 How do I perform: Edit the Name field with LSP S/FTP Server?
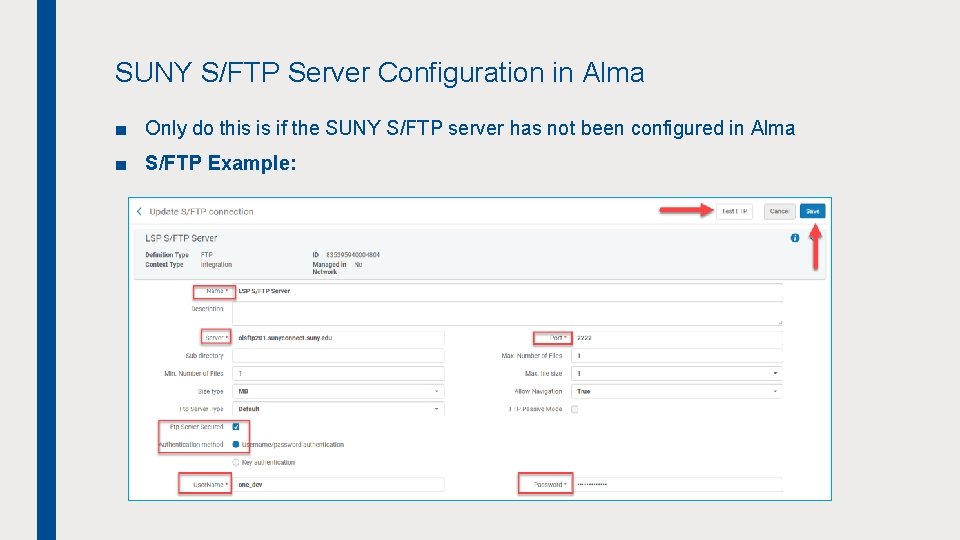tap(508, 291)
